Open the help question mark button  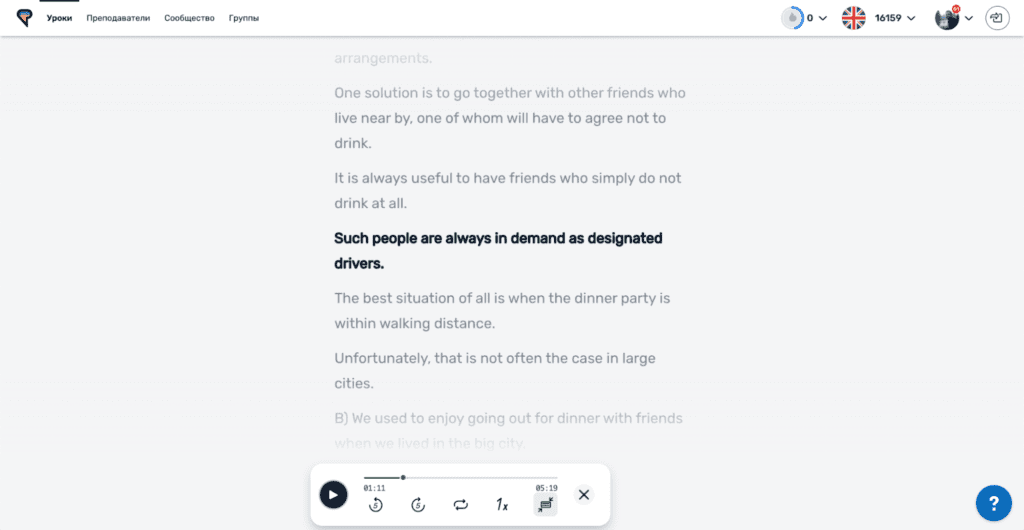[994, 502]
